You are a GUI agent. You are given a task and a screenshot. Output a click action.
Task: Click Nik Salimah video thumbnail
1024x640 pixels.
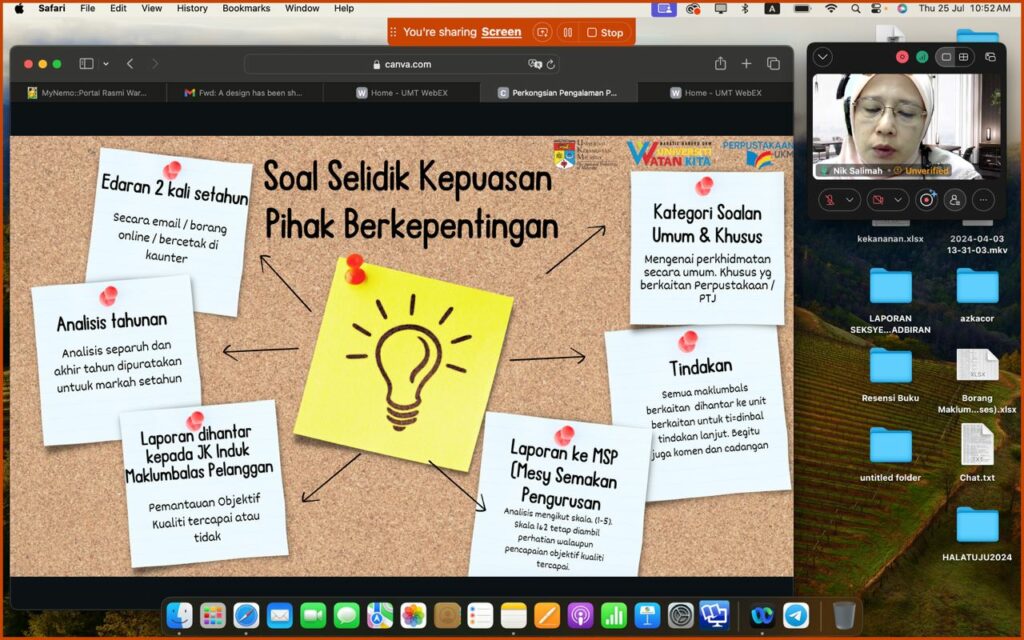(906, 126)
